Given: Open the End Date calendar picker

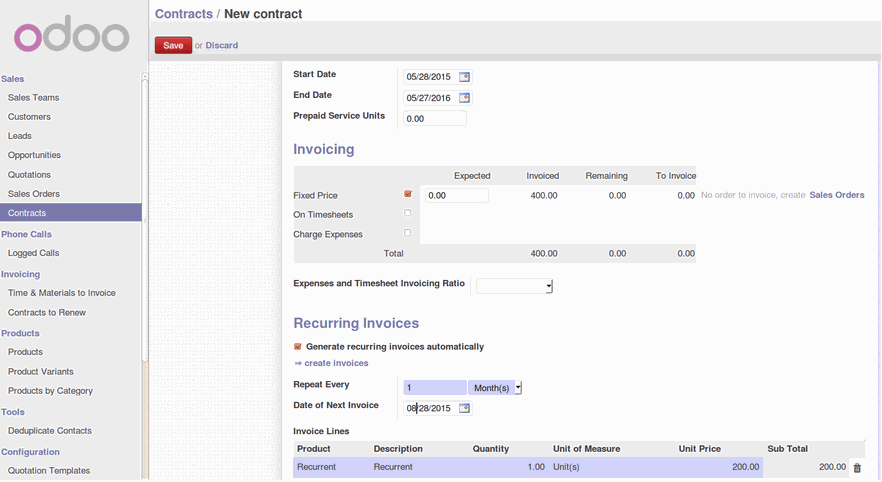Looking at the screenshot, I should [x=464, y=98].
